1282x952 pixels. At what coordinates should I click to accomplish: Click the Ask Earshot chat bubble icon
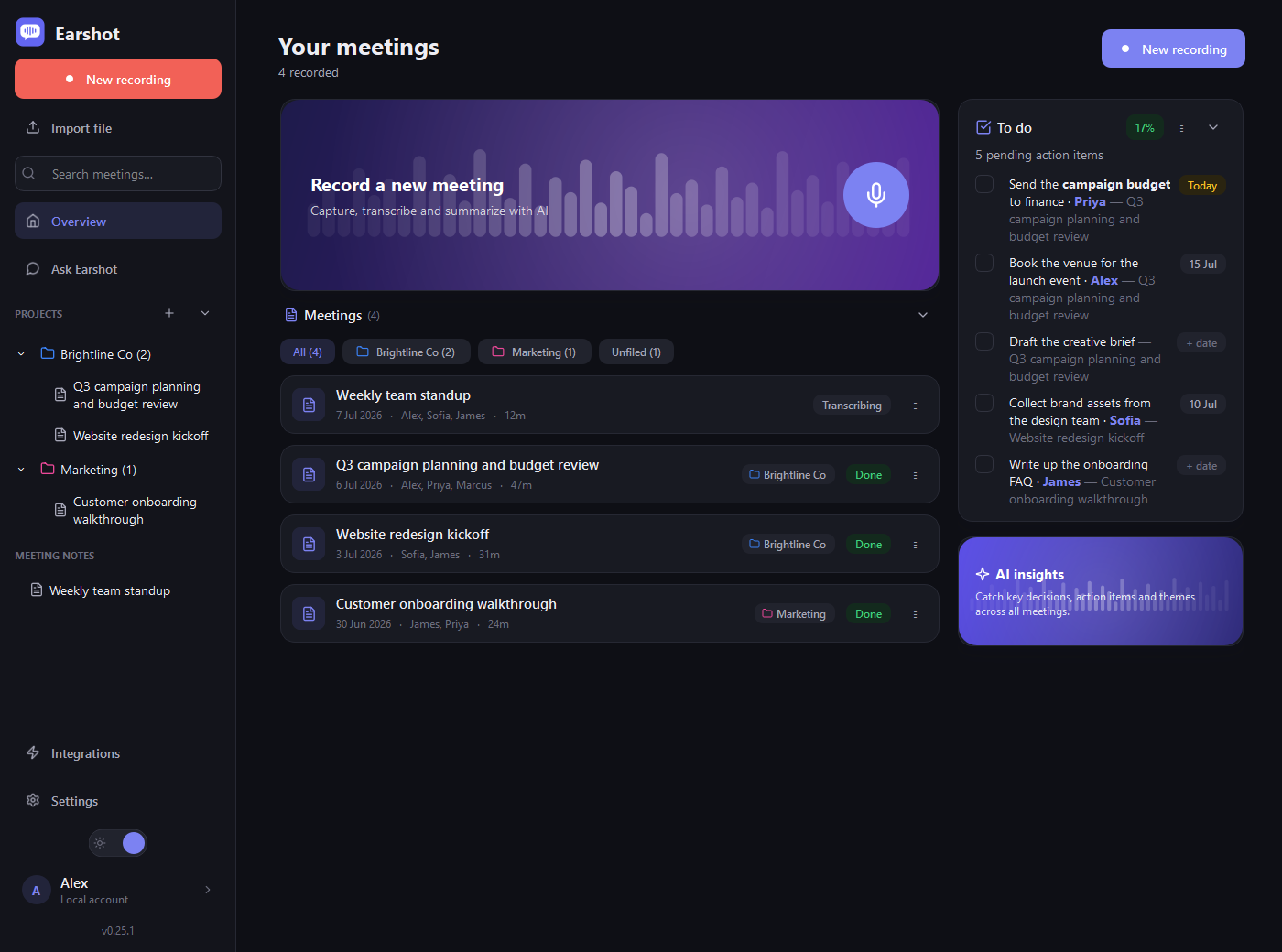33,268
